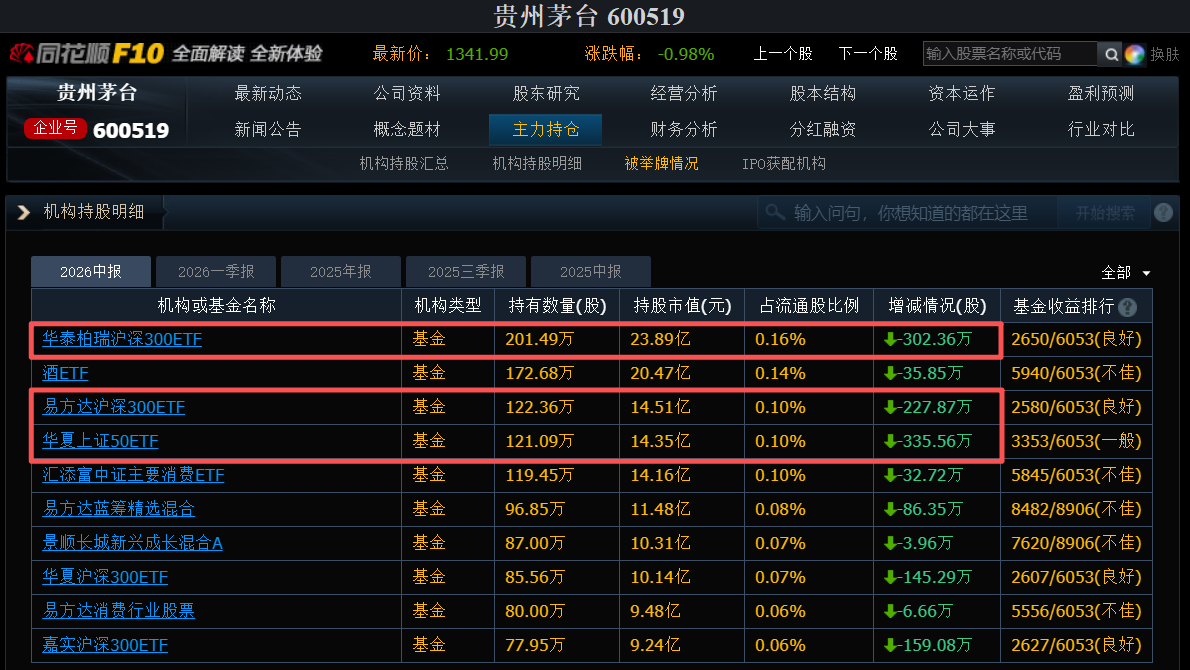Open the 华夏沪深300ETF fund link
Screen dimensions: 1190x670
[x=105, y=577]
